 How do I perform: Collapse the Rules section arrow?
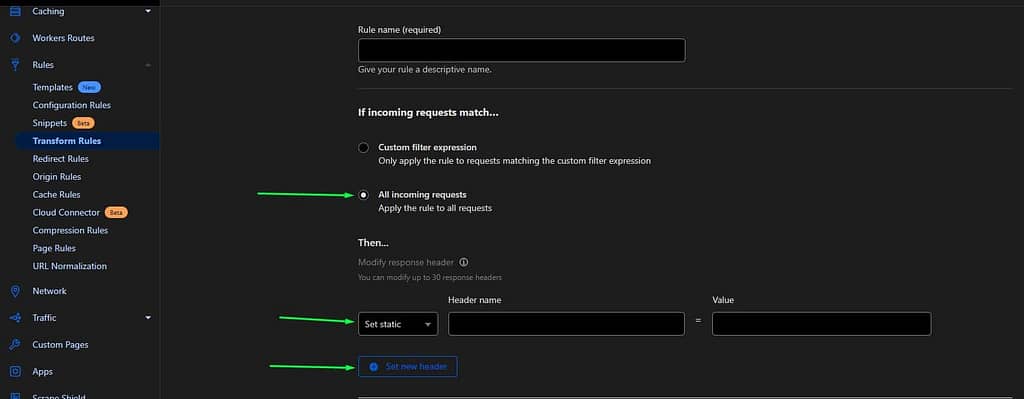(148, 65)
